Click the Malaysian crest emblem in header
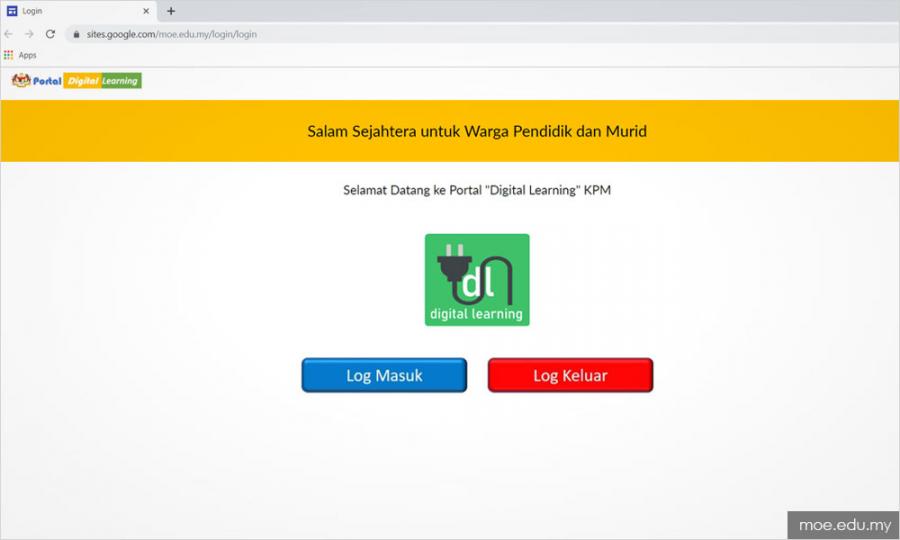The width and height of the screenshot is (900, 540). coord(20,81)
